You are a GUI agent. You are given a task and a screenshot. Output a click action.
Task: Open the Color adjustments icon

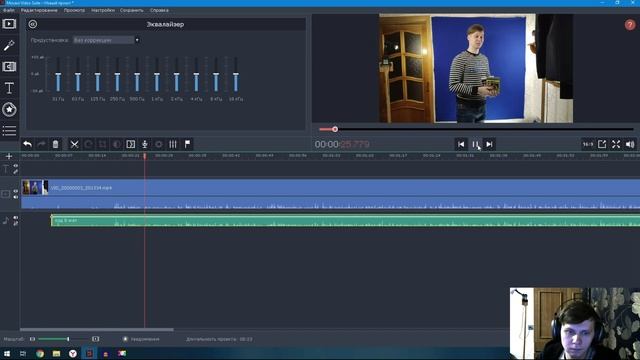tap(116, 144)
